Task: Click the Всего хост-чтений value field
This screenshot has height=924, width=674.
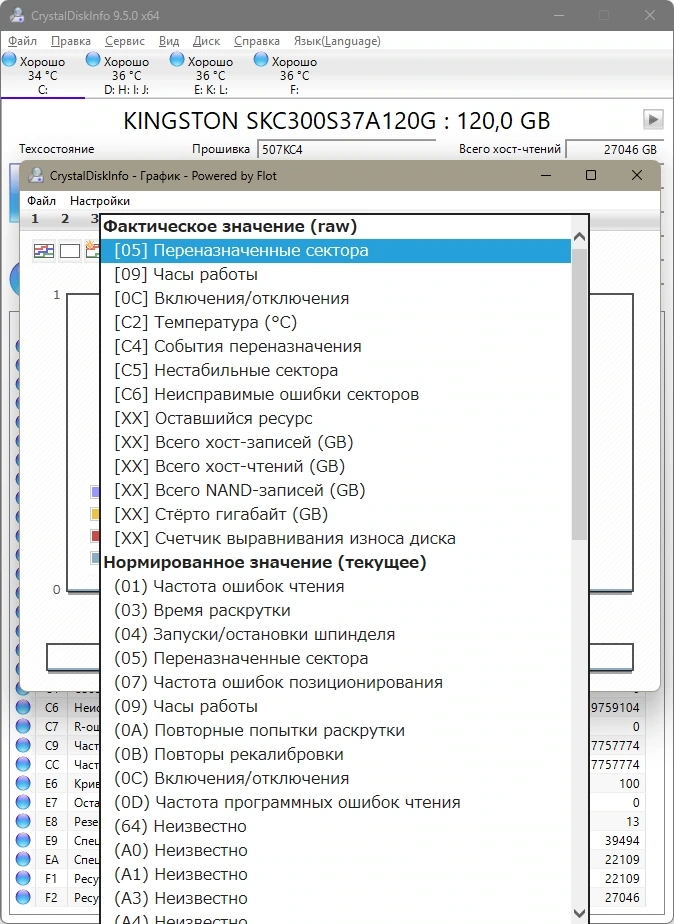Action: [x=613, y=150]
